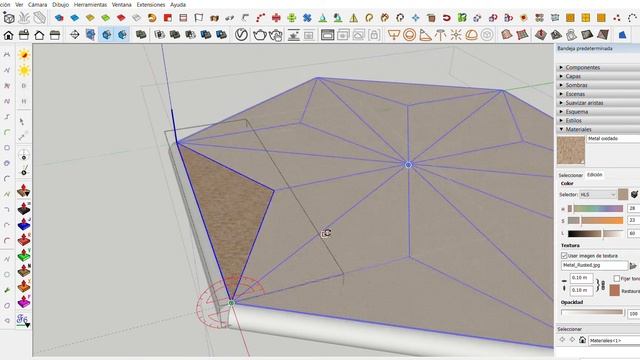640x360 pixels.
Task: Click the V-Ray omni light sunburst icon
Action: coord(456,35)
